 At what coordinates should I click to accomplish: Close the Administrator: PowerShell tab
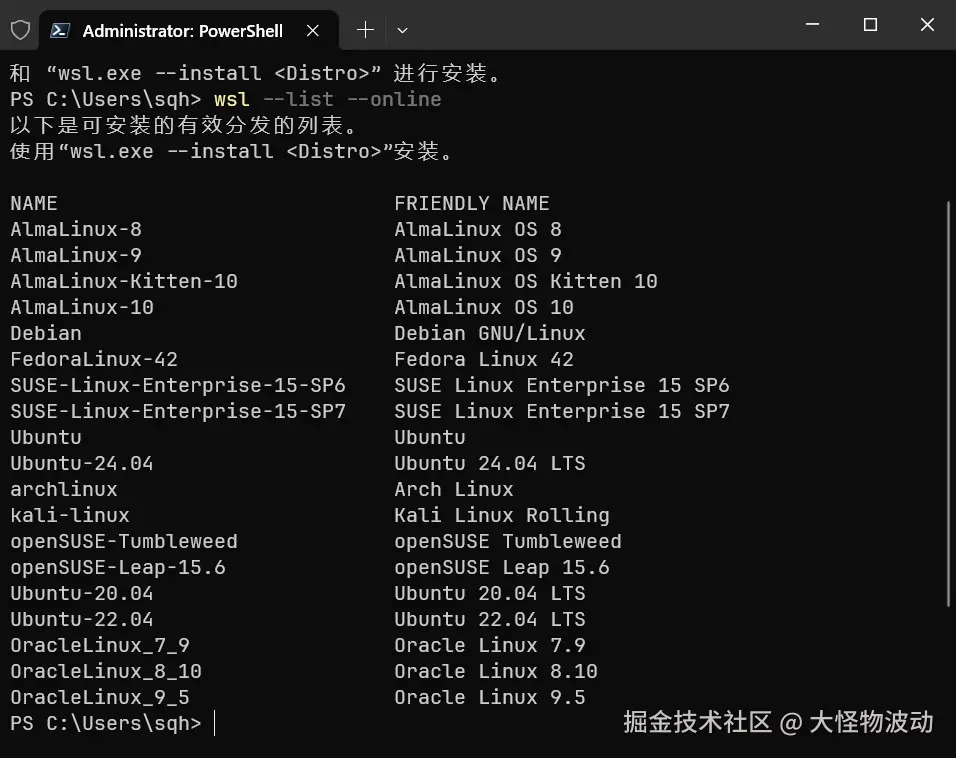click(x=313, y=30)
